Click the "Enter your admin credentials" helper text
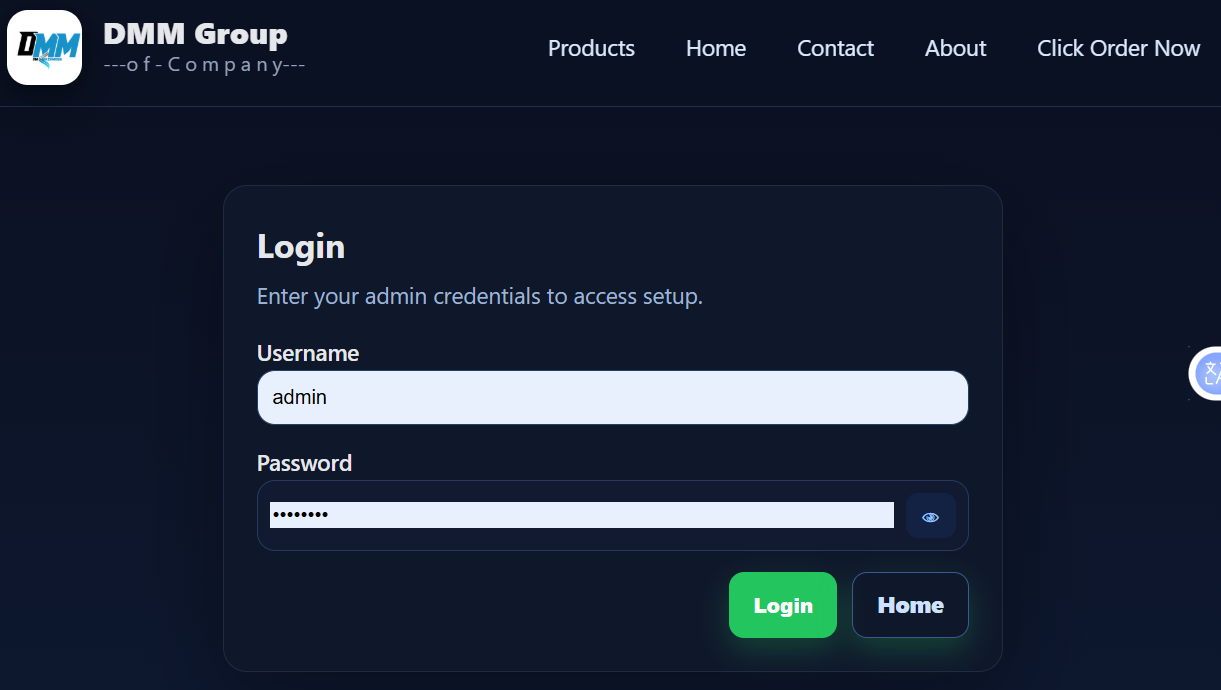Screen dimensions: 1221x690 pyautogui.click(x=479, y=296)
